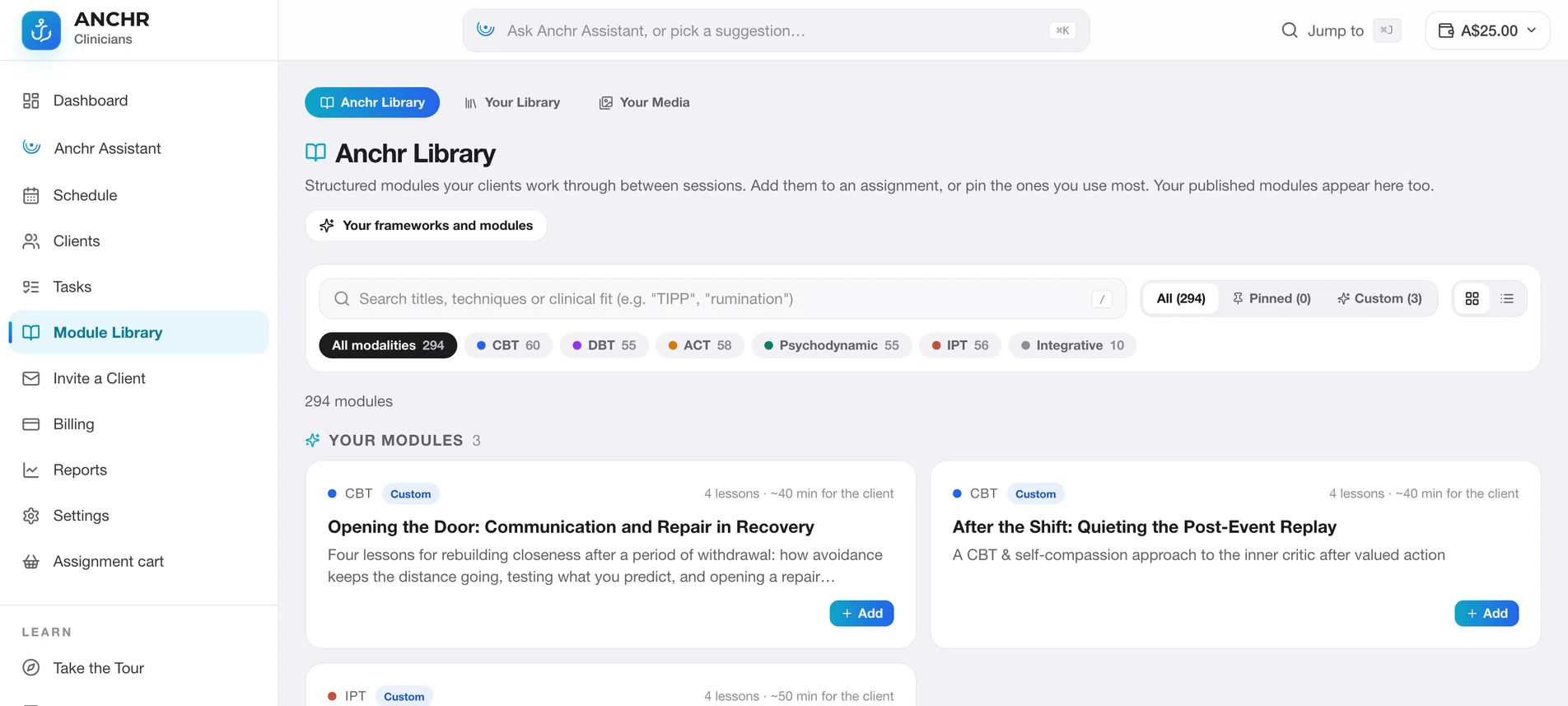Filter by DBT 55 modality
Screen dimensions: 1568x706
coord(604,345)
